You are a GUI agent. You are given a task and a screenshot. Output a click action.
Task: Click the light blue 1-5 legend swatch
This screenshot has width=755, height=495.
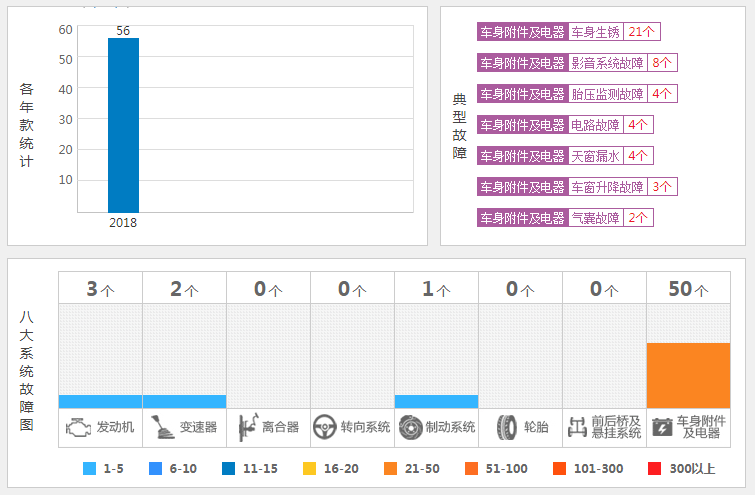click(x=90, y=469)
